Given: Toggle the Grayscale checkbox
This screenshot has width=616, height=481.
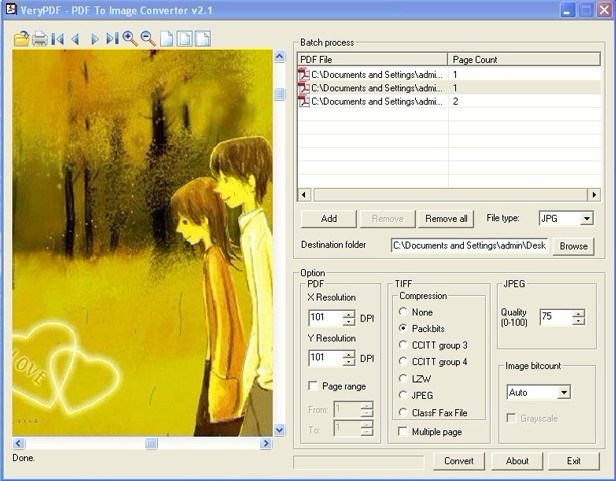Looking at the screenshot, I should point(511,418).
